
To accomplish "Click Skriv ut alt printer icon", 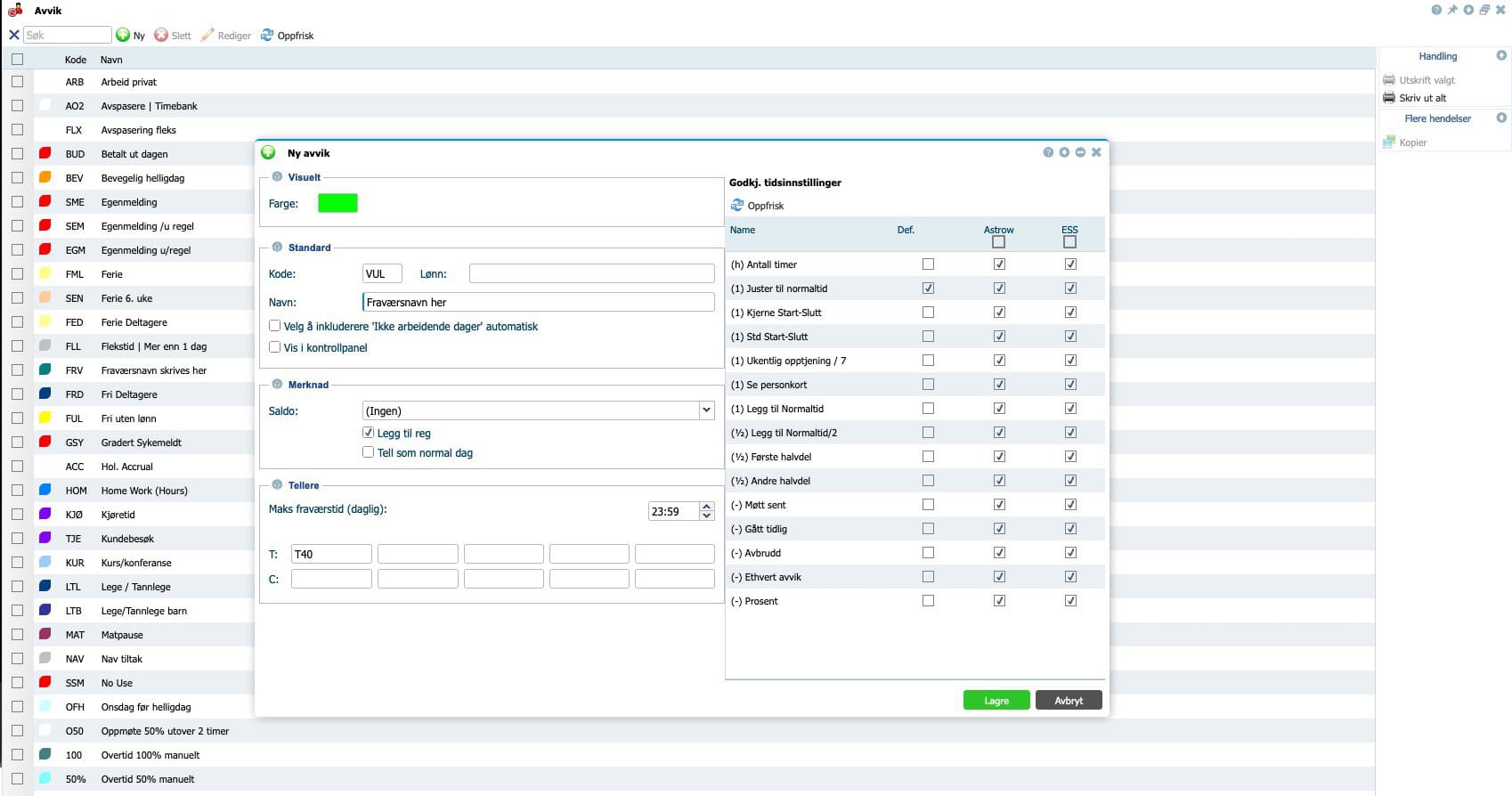I will (x=1389, y=98).
